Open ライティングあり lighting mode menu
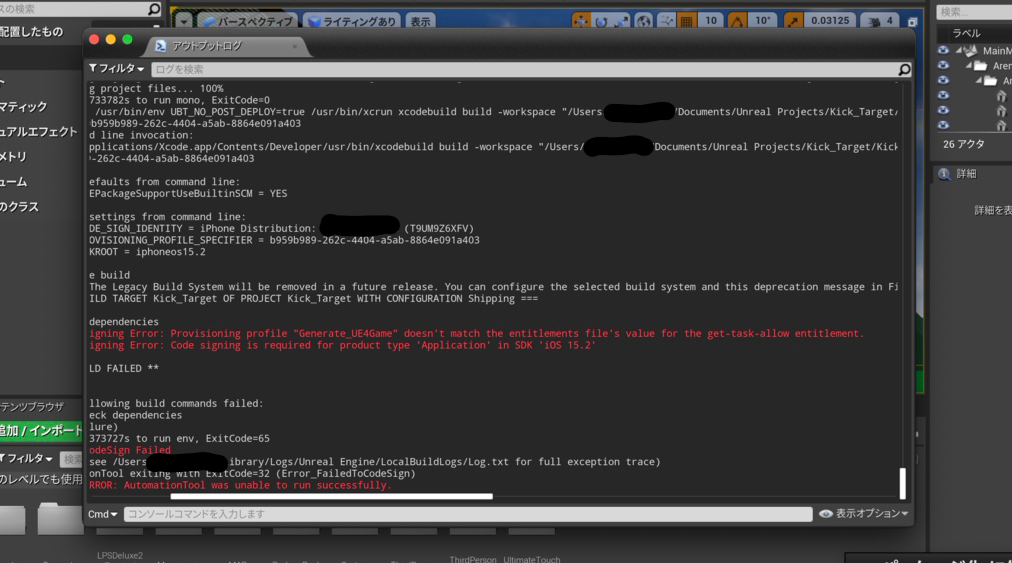 click(352, 21)
